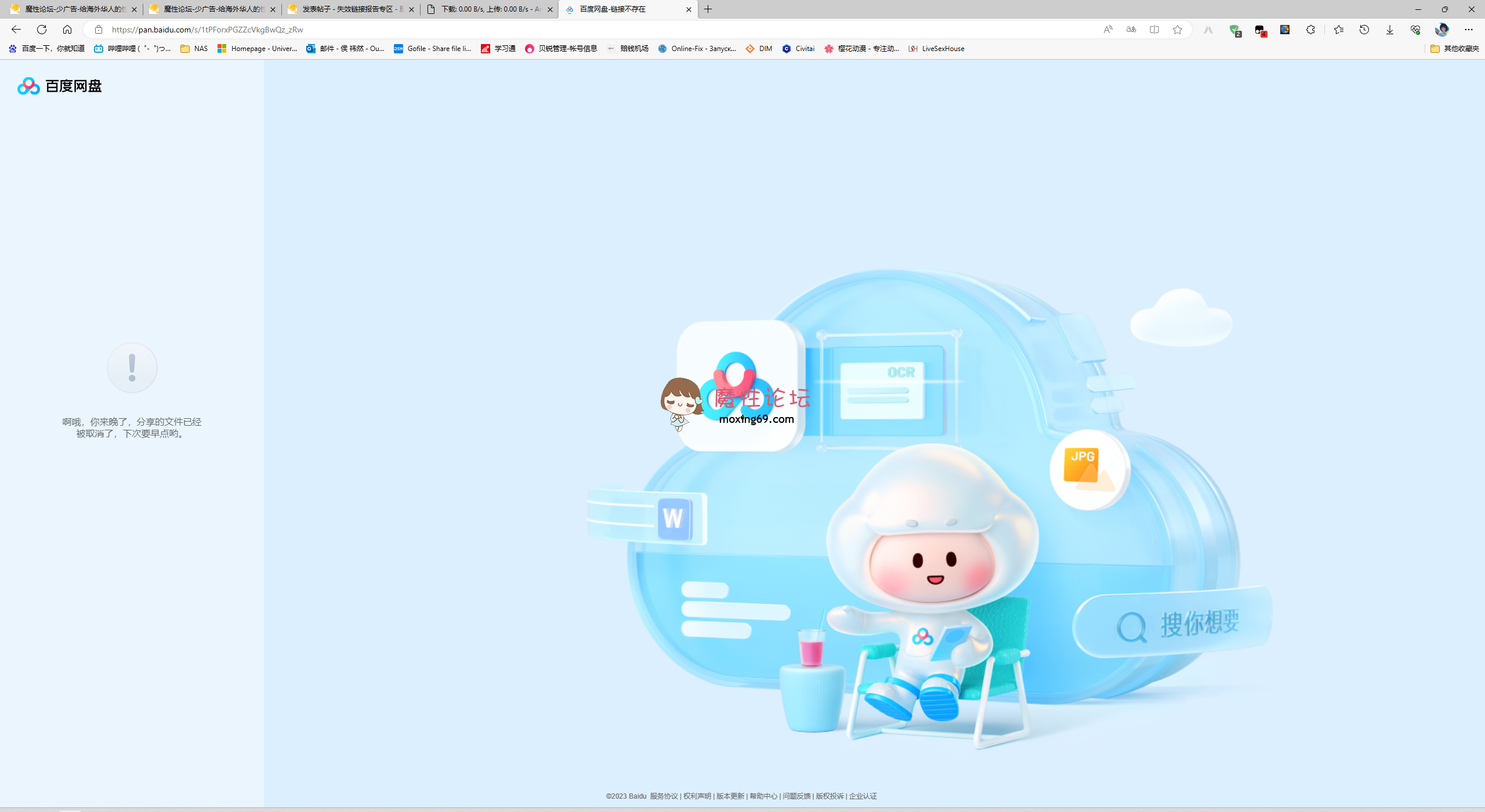
Task: Open a new tab with plus button
Action: click(x=708, y=9)
